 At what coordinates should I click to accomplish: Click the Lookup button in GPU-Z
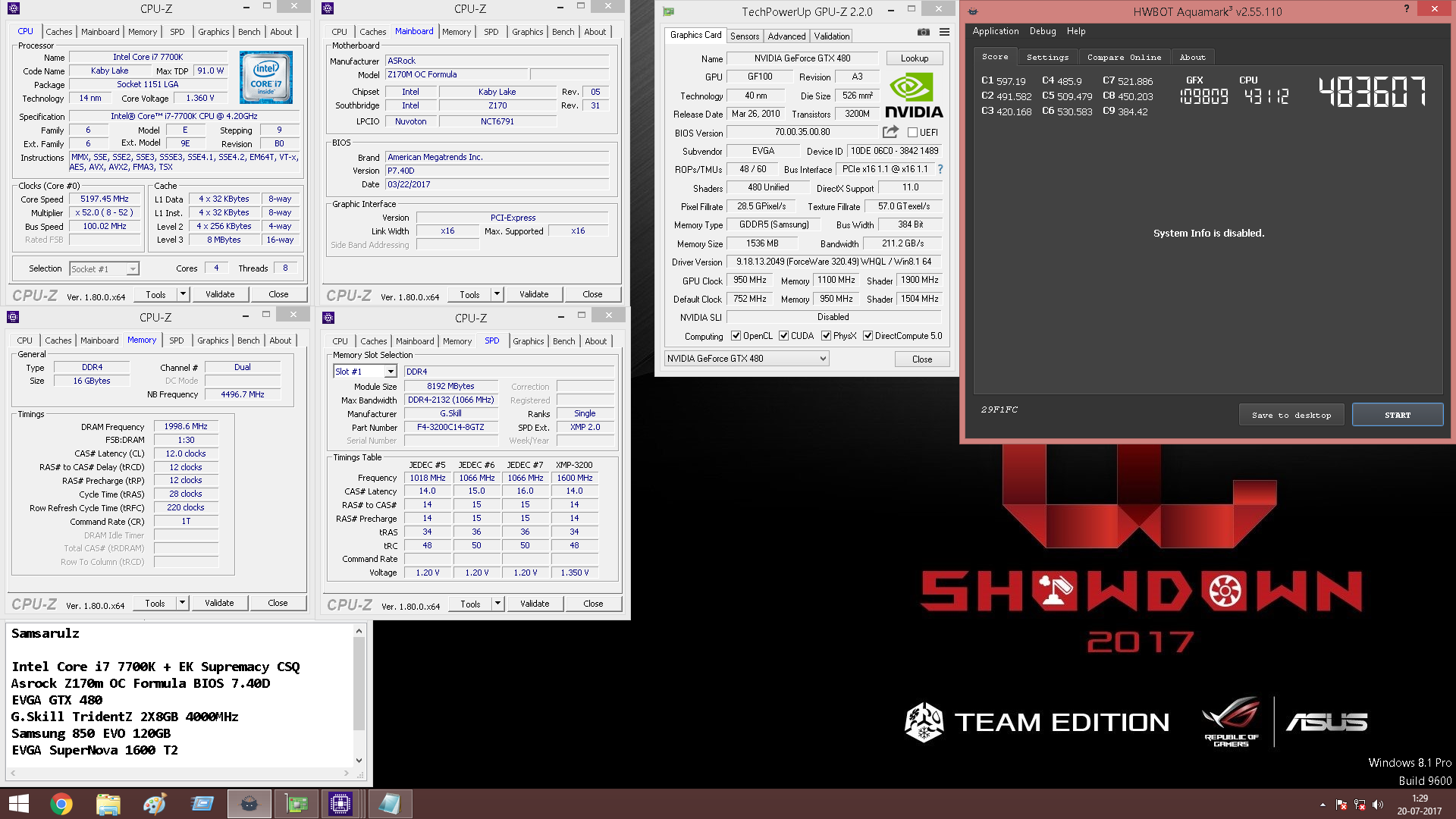[x=915, y=58]
